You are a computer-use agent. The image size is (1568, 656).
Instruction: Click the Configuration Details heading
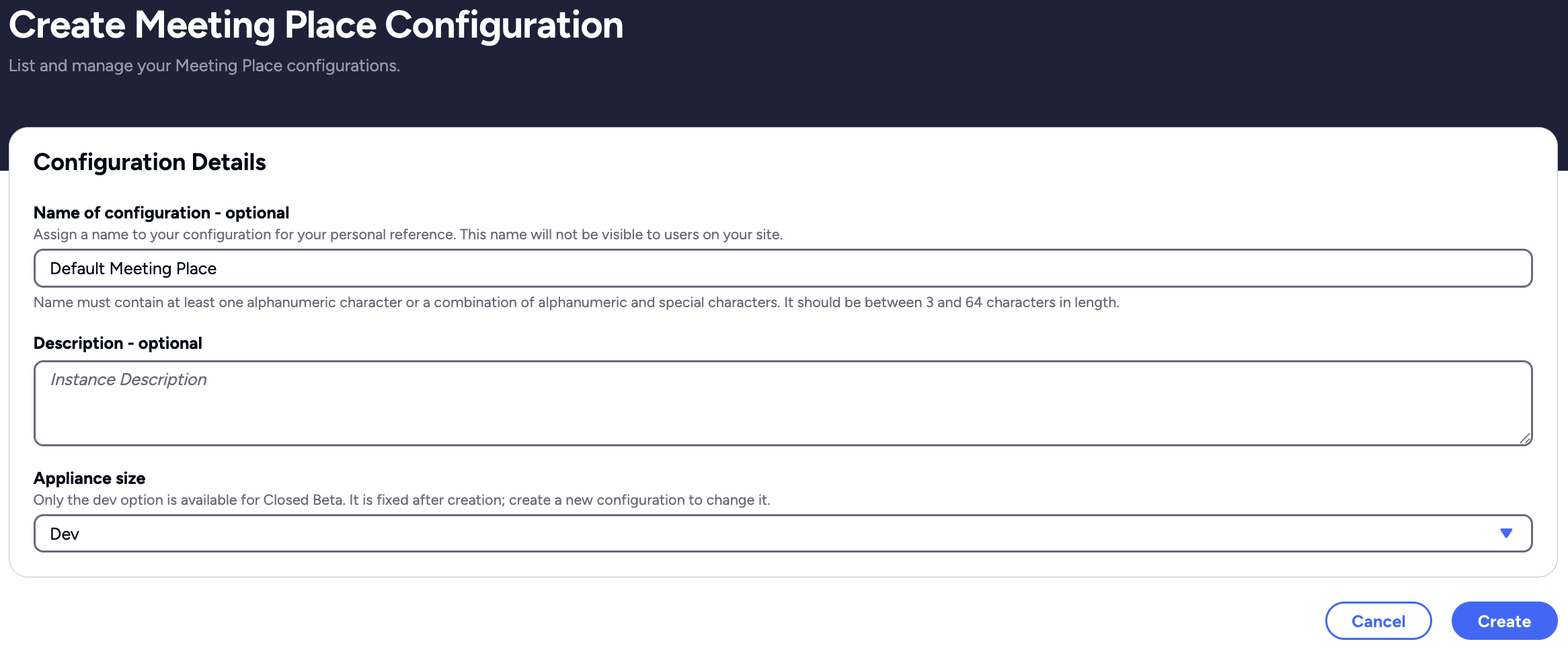pos(149,162)
